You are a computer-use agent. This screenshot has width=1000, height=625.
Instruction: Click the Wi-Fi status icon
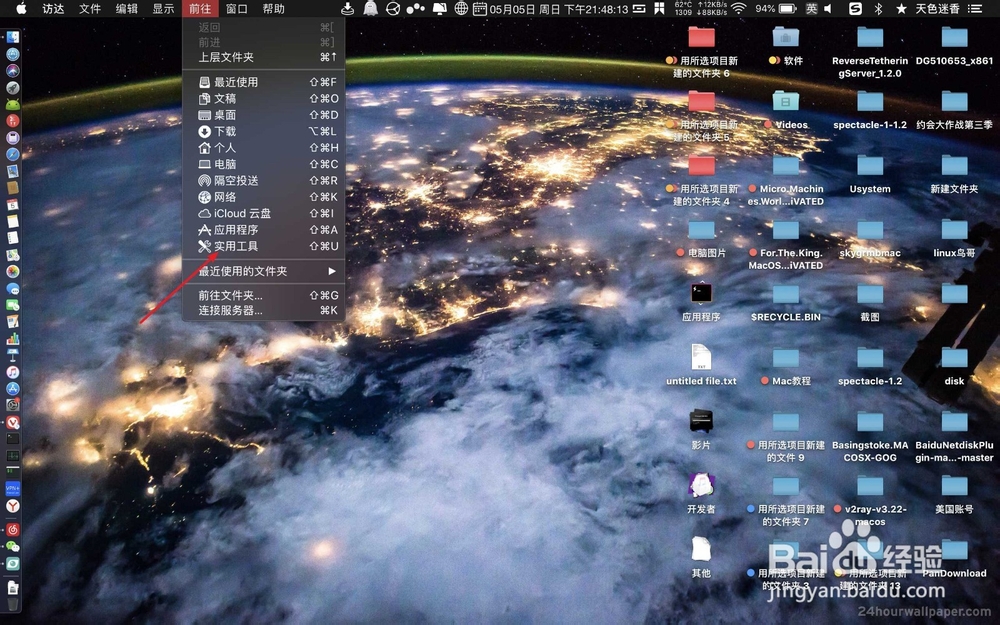[x=739, y=8]
